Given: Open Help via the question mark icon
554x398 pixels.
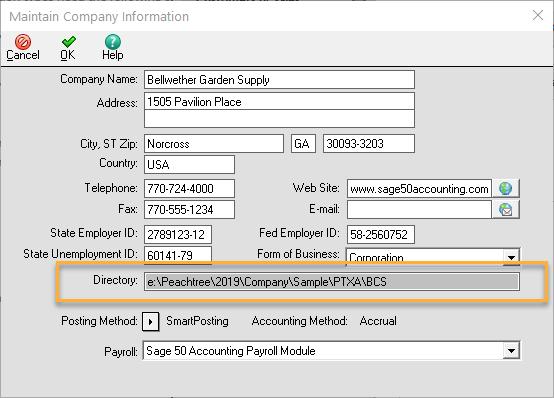Looking at the screenshot, I should coord(113,42).
